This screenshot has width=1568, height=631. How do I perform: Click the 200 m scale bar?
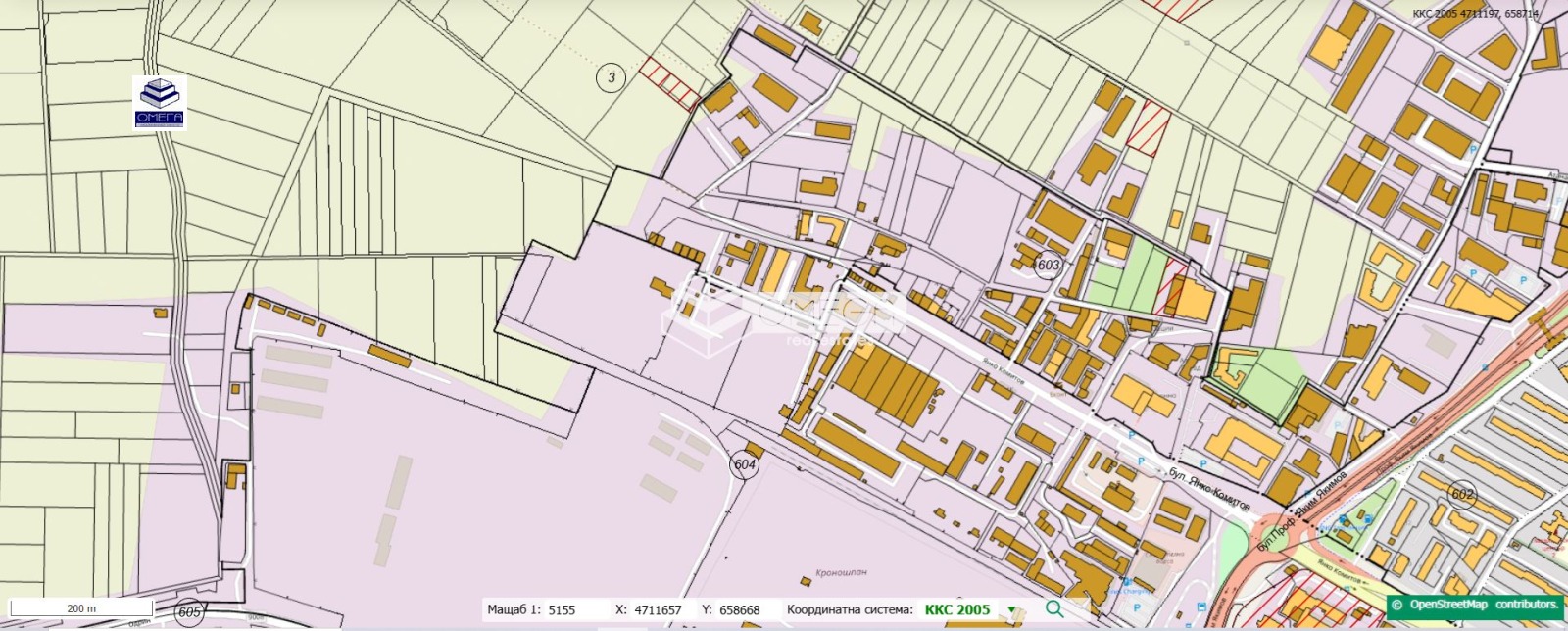(76, 608)
